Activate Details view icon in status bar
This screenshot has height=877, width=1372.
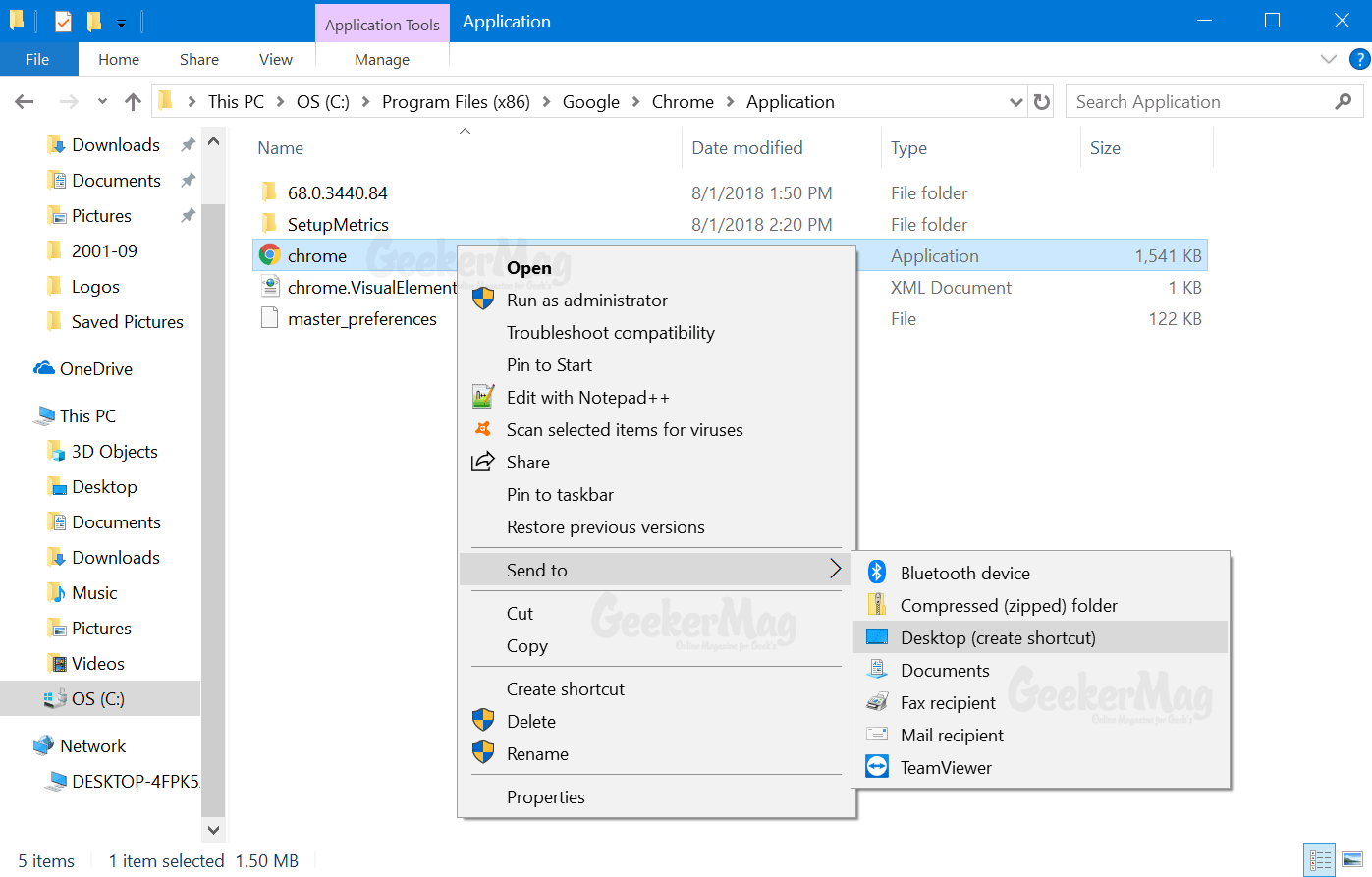click(1319, 859)
